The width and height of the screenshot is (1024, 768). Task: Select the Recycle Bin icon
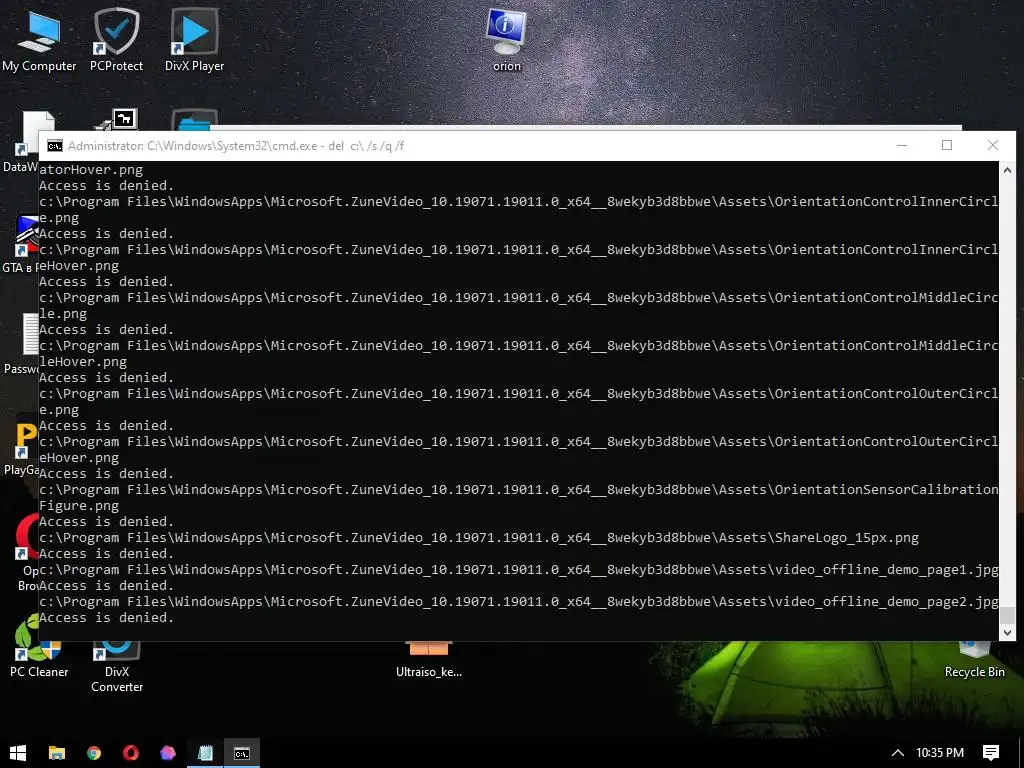coord(974,661)
